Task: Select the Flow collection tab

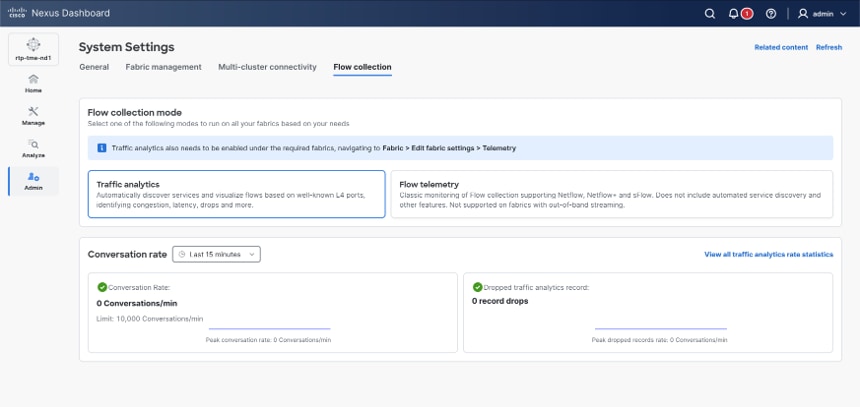Action: 363,67
